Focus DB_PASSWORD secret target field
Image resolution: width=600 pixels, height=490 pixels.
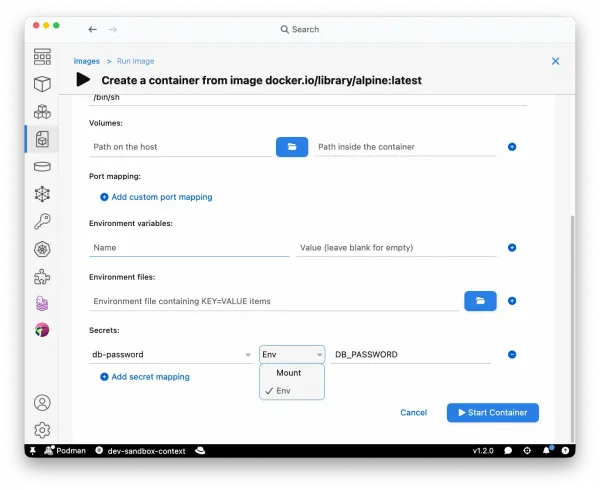tap(411, 355)
